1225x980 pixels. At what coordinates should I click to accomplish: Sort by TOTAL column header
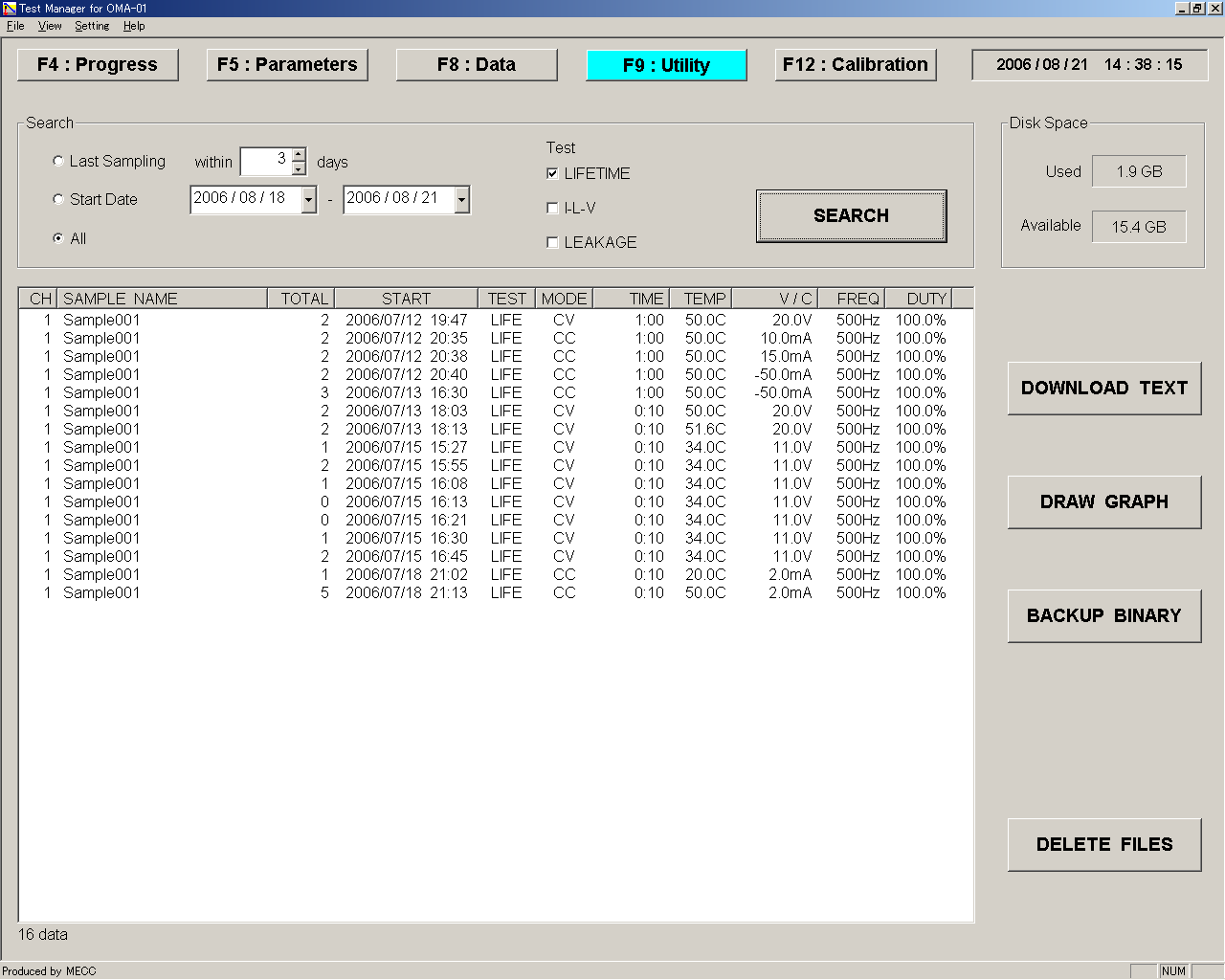tap(301, 299)
